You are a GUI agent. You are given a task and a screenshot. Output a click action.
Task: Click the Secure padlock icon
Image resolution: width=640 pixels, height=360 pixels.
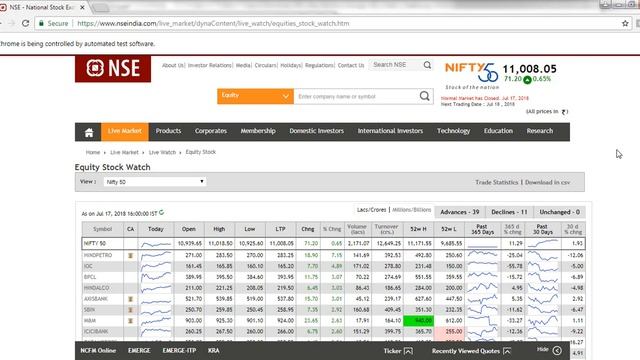coord(41,23)
